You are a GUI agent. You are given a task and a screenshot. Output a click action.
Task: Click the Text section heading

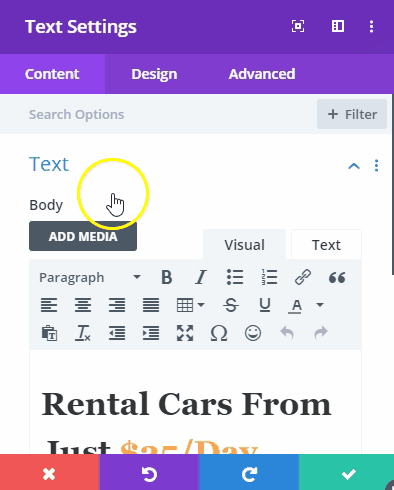point(49,164)
